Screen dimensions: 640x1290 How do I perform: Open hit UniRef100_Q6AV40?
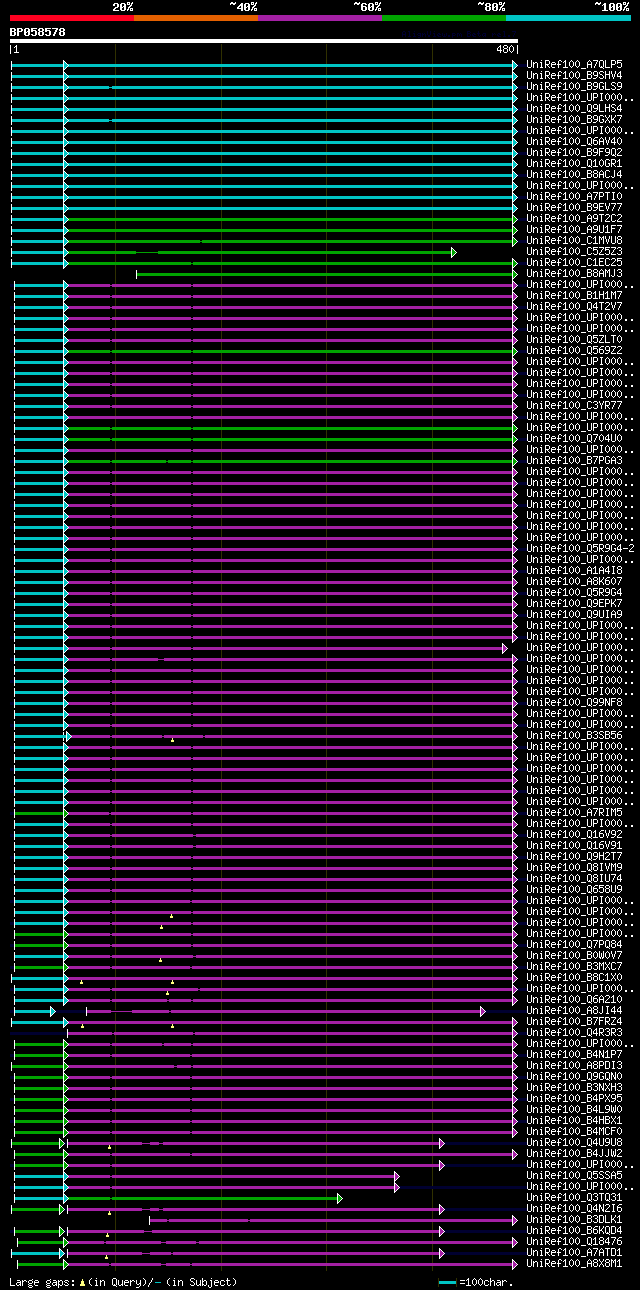(574, 141)
